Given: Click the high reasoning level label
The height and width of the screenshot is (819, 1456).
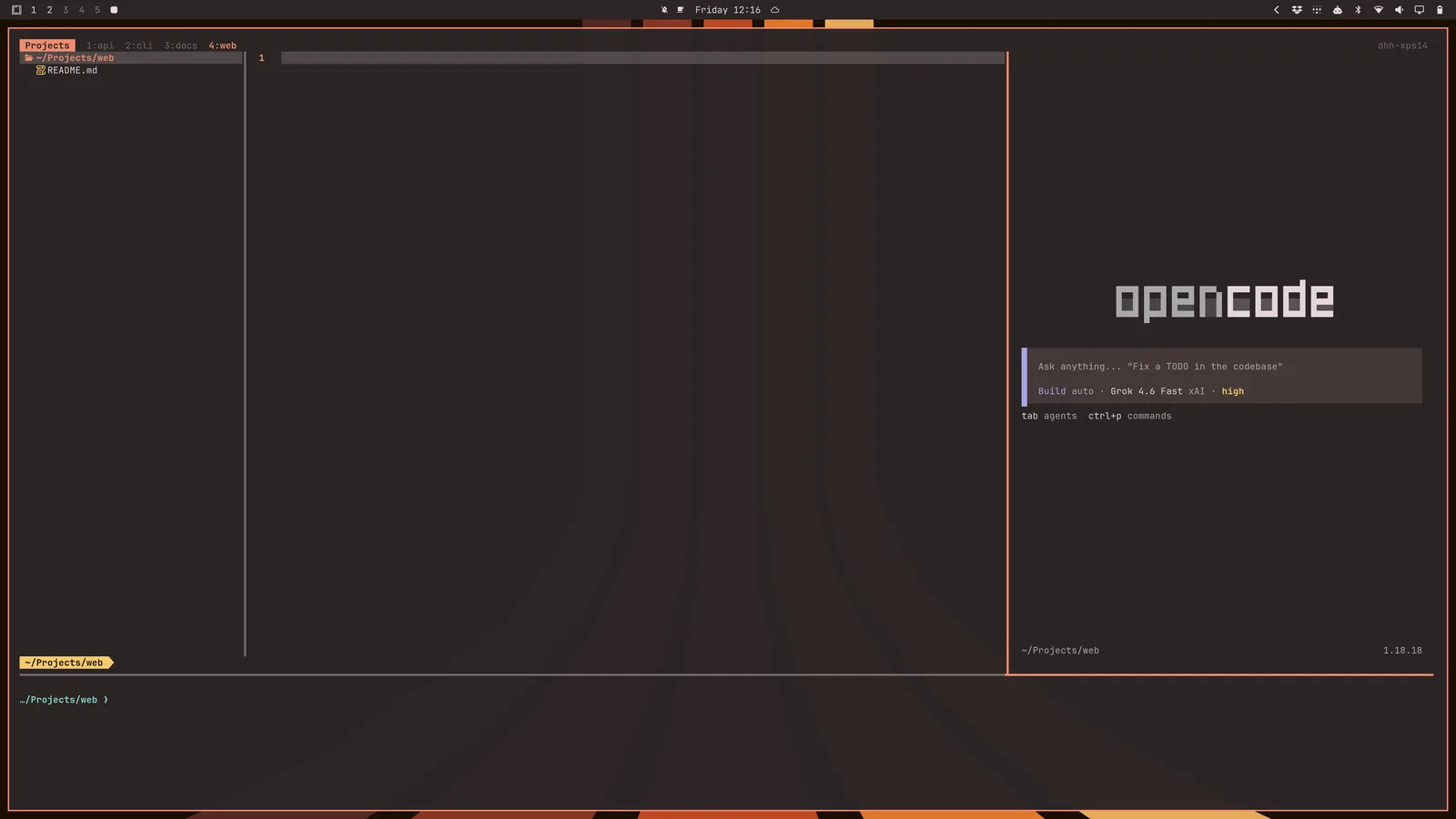Looking at the screenshot, I should coord(1232,391).
